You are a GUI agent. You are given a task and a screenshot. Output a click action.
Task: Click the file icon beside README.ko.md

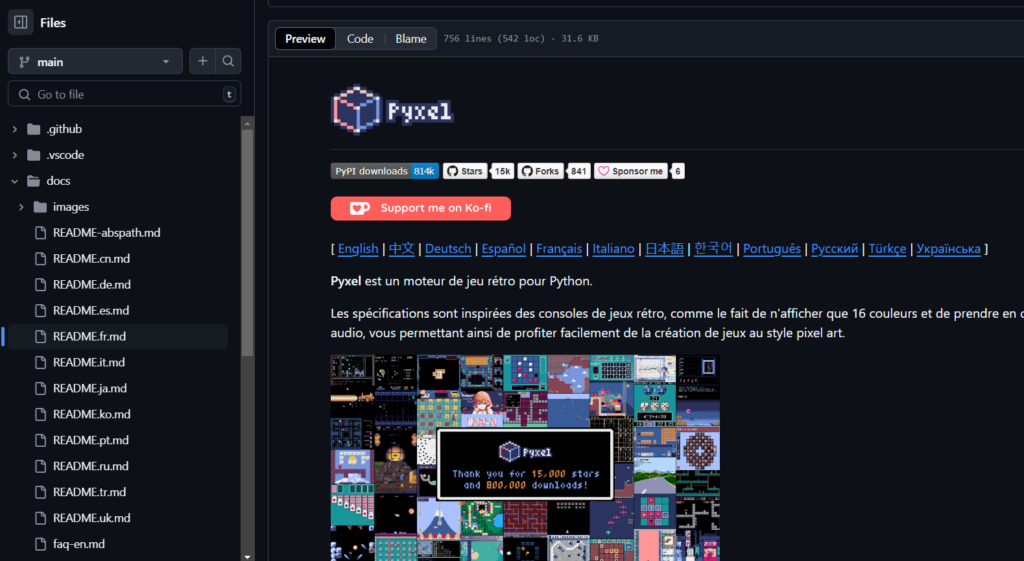coord(40,414)
